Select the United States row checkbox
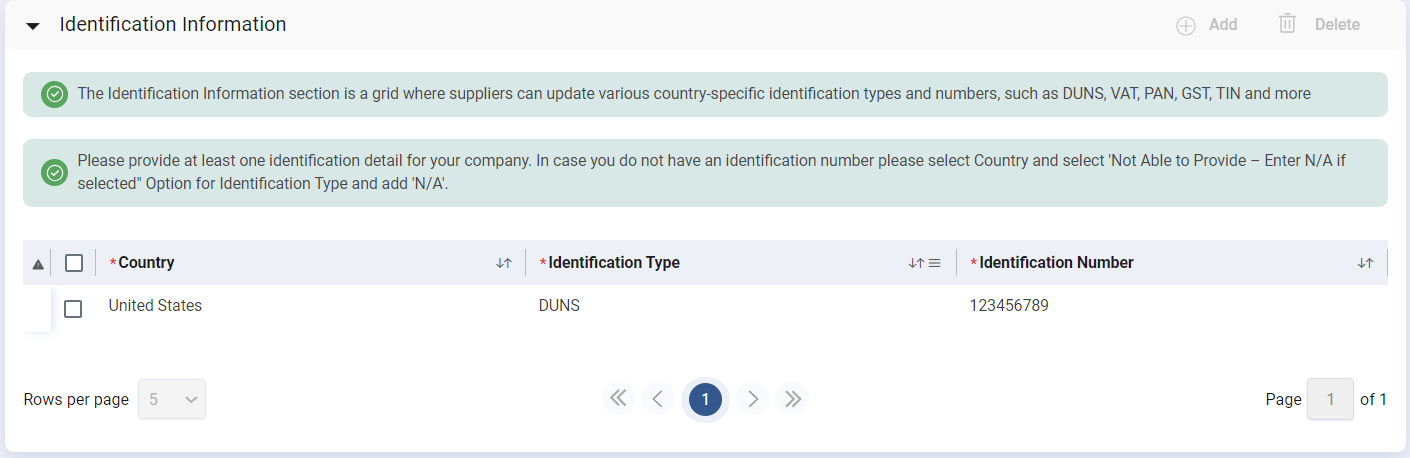The image size is (1410, 458). pyautogui.click(x=73, y=309)
